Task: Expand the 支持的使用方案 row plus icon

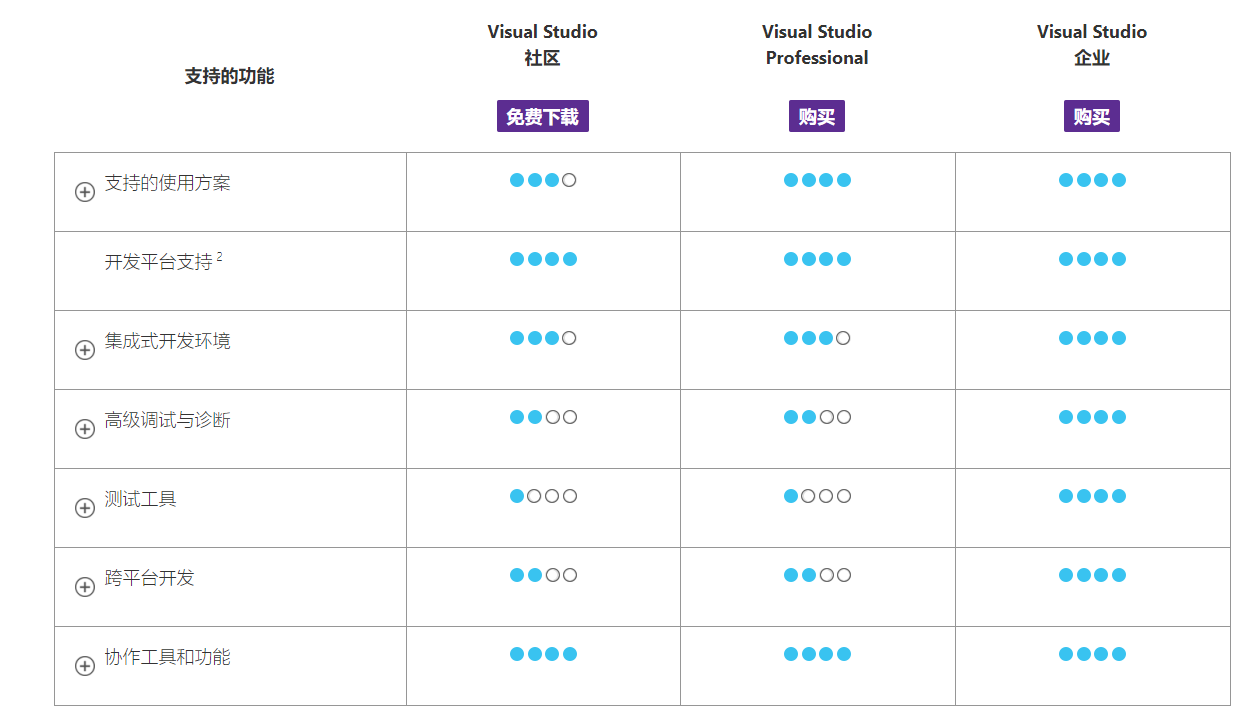Action: (85, 192)
